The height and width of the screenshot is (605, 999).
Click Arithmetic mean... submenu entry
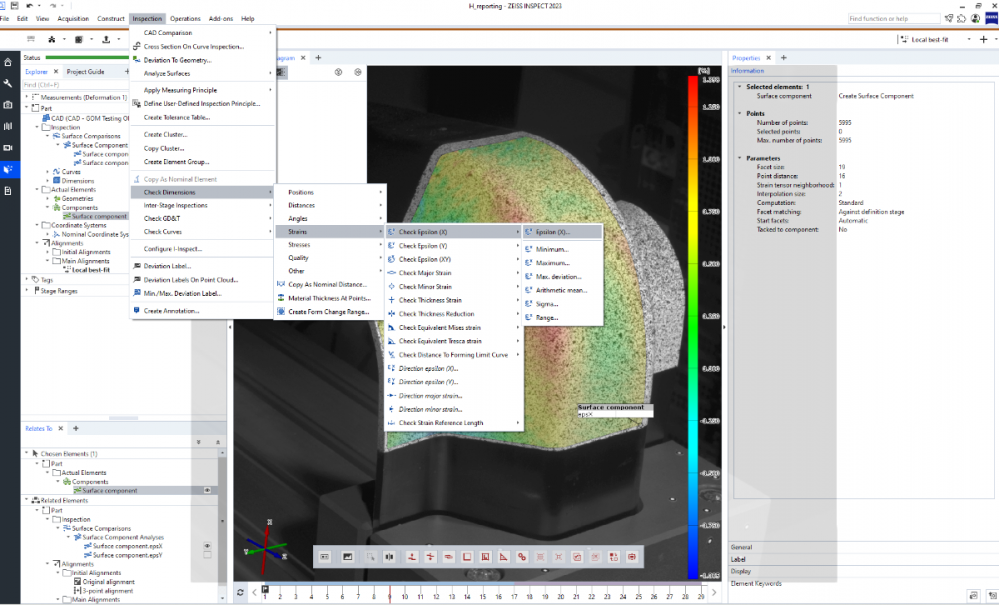561,290
